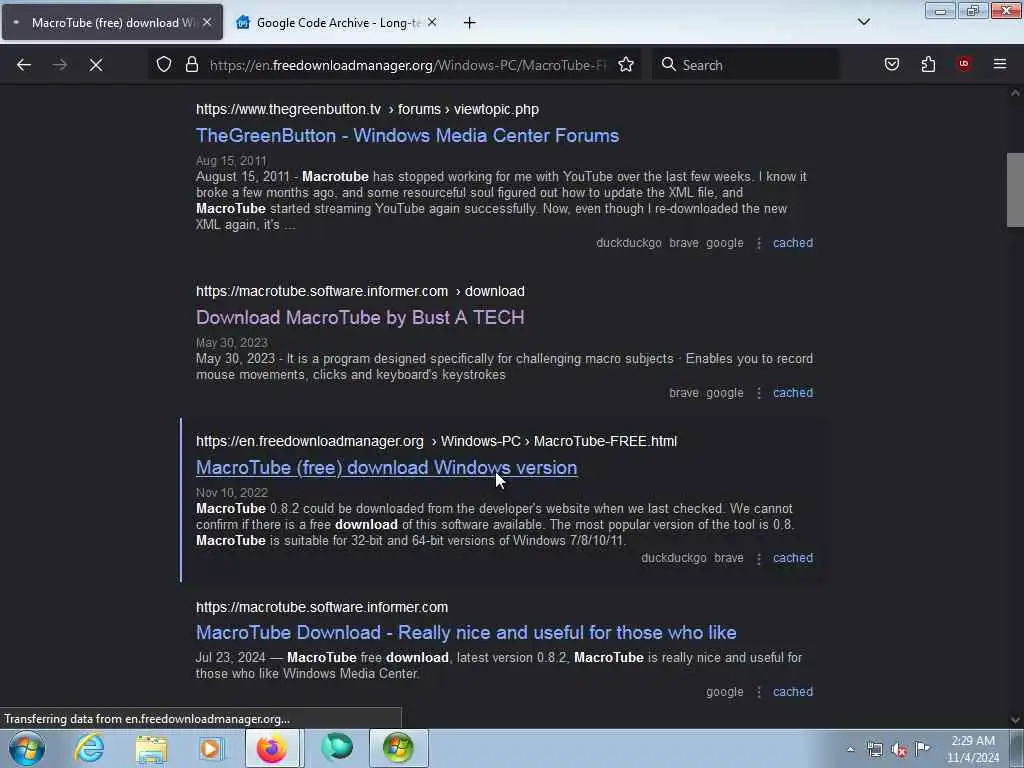Click duckduckgo under TheGreenButton result

point(629,243)
